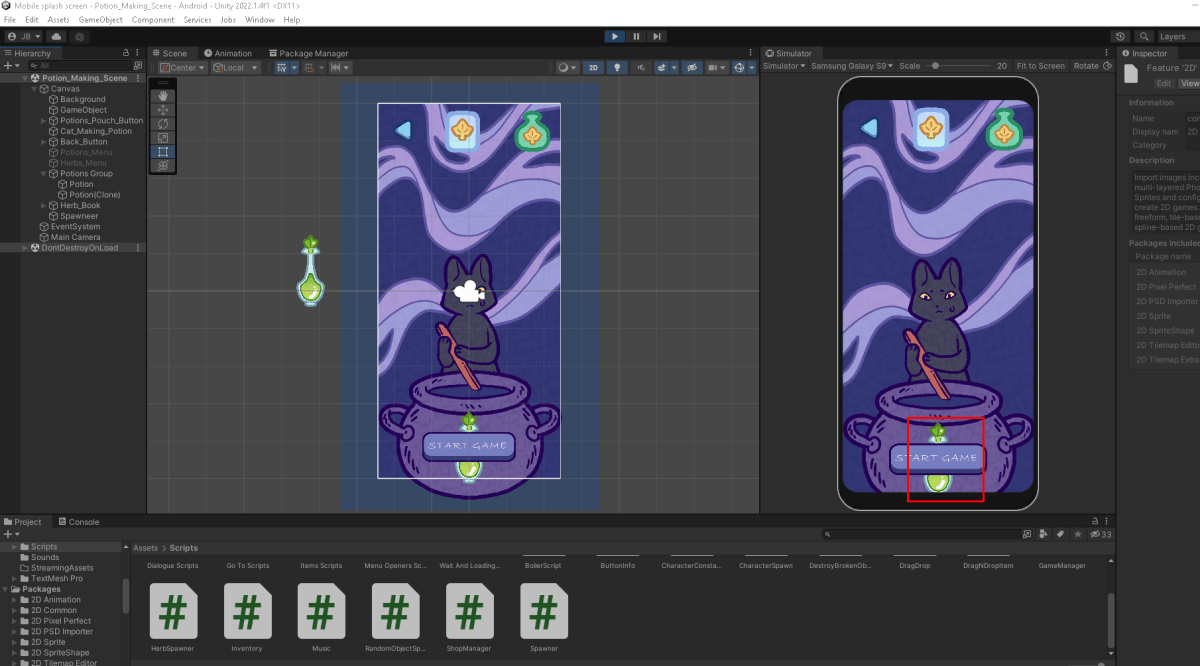This screenshot has height=666, width=1200.
Task: Activate the Rect Transform tool
Action: click(162, 152)
